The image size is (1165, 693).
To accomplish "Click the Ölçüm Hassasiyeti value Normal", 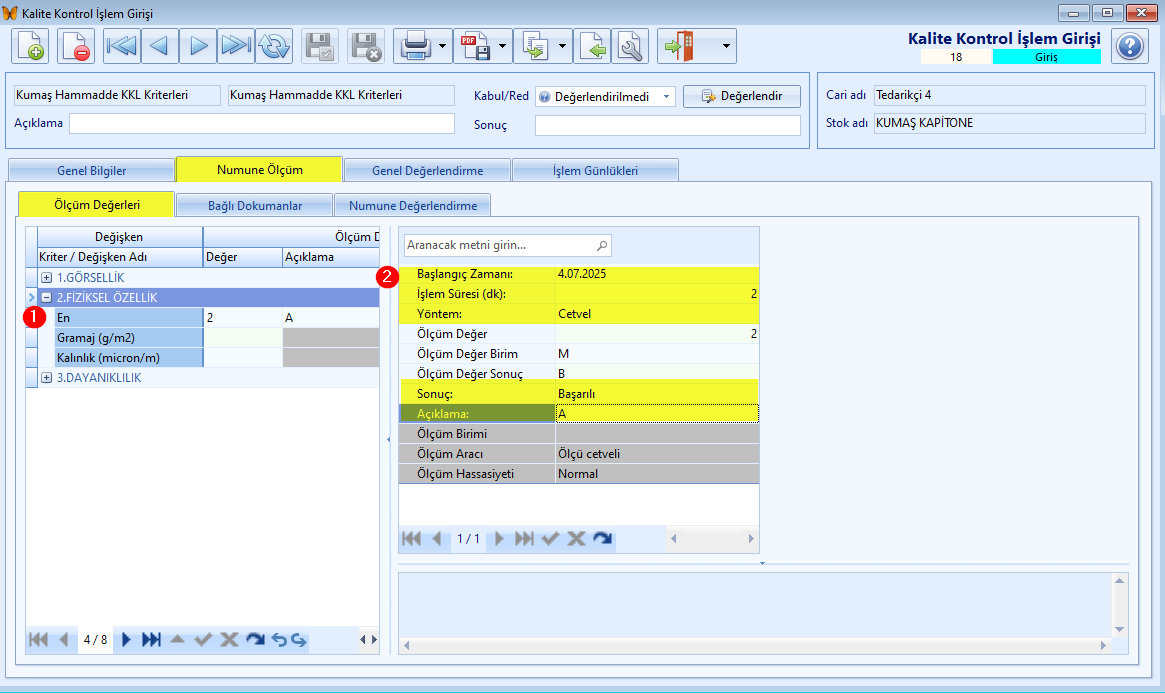I will click(657, 474).
